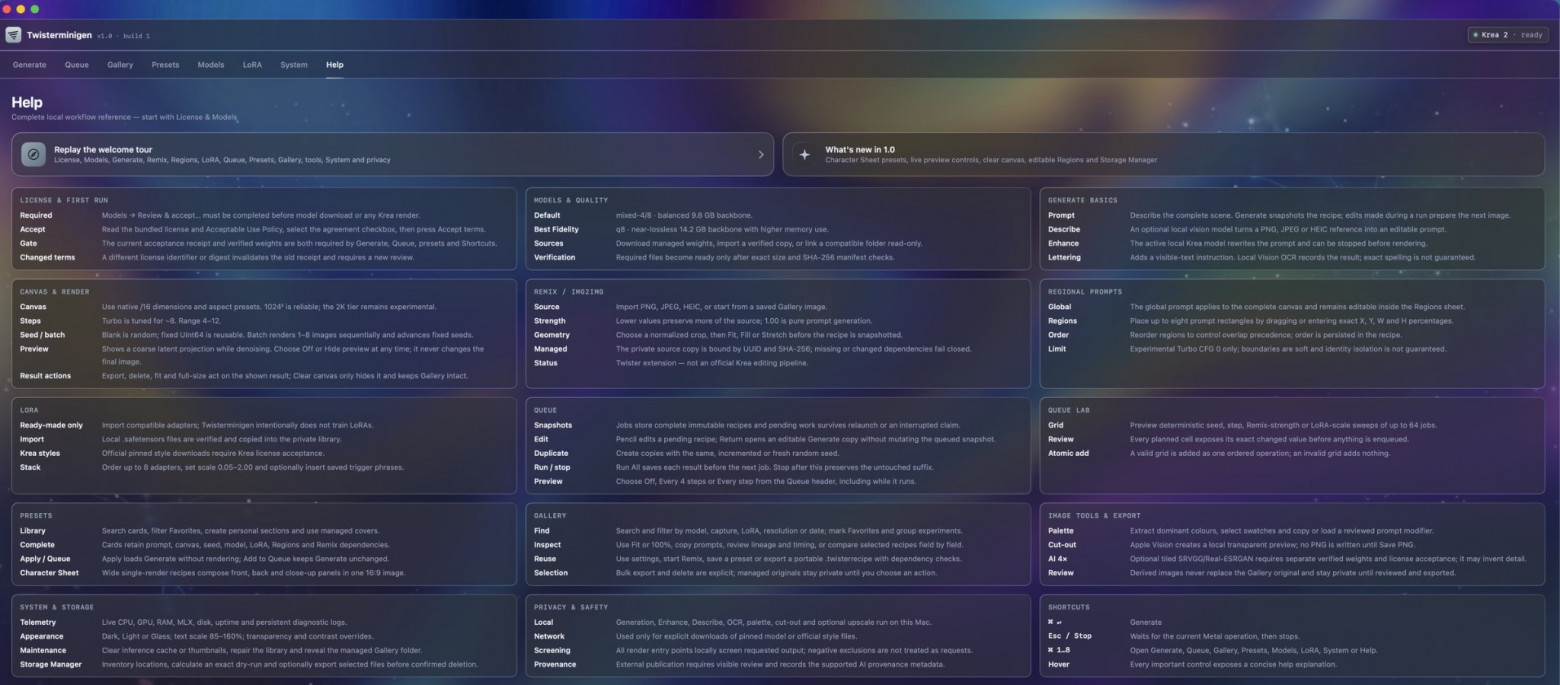The image size is (1560, 685).
Task: Click the 'Screening' row under Privacy & Safety
Action: 778,650
